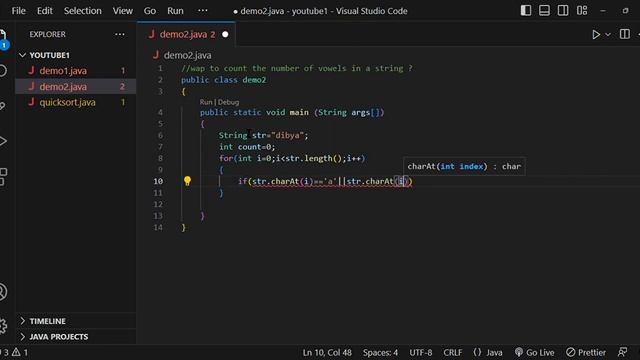Open demo1.java in the explorer
Viewport: 640px width, 360px height.
click(76, 71)
